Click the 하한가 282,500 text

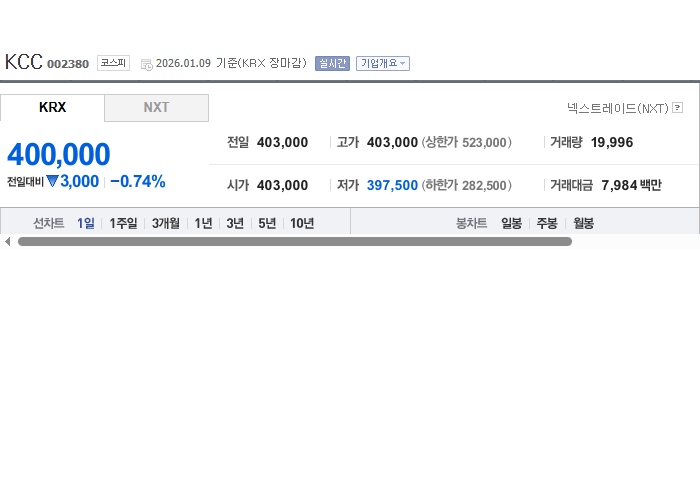coord(467,185)
